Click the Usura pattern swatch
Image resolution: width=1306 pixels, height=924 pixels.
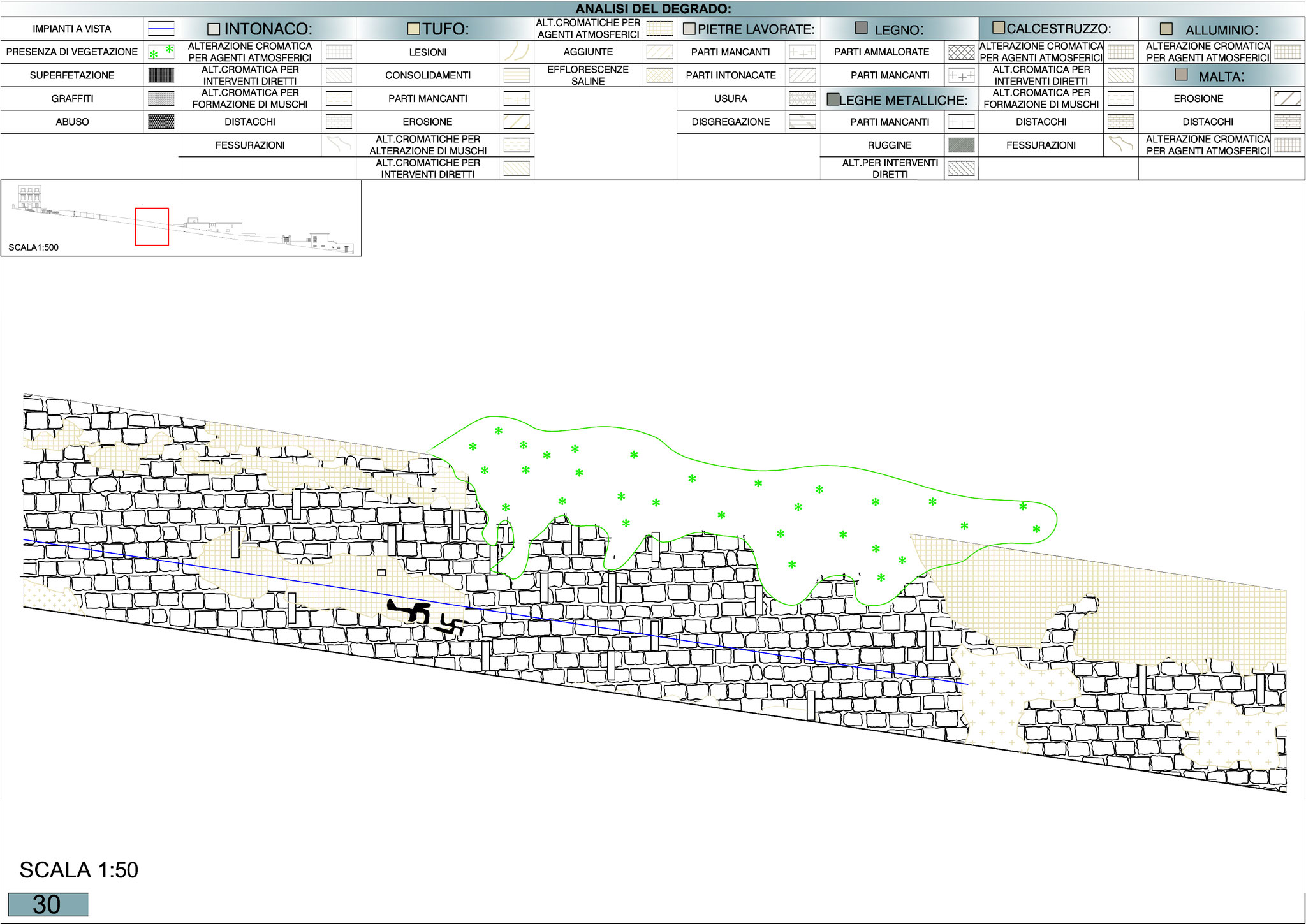(x=802, y=98)
